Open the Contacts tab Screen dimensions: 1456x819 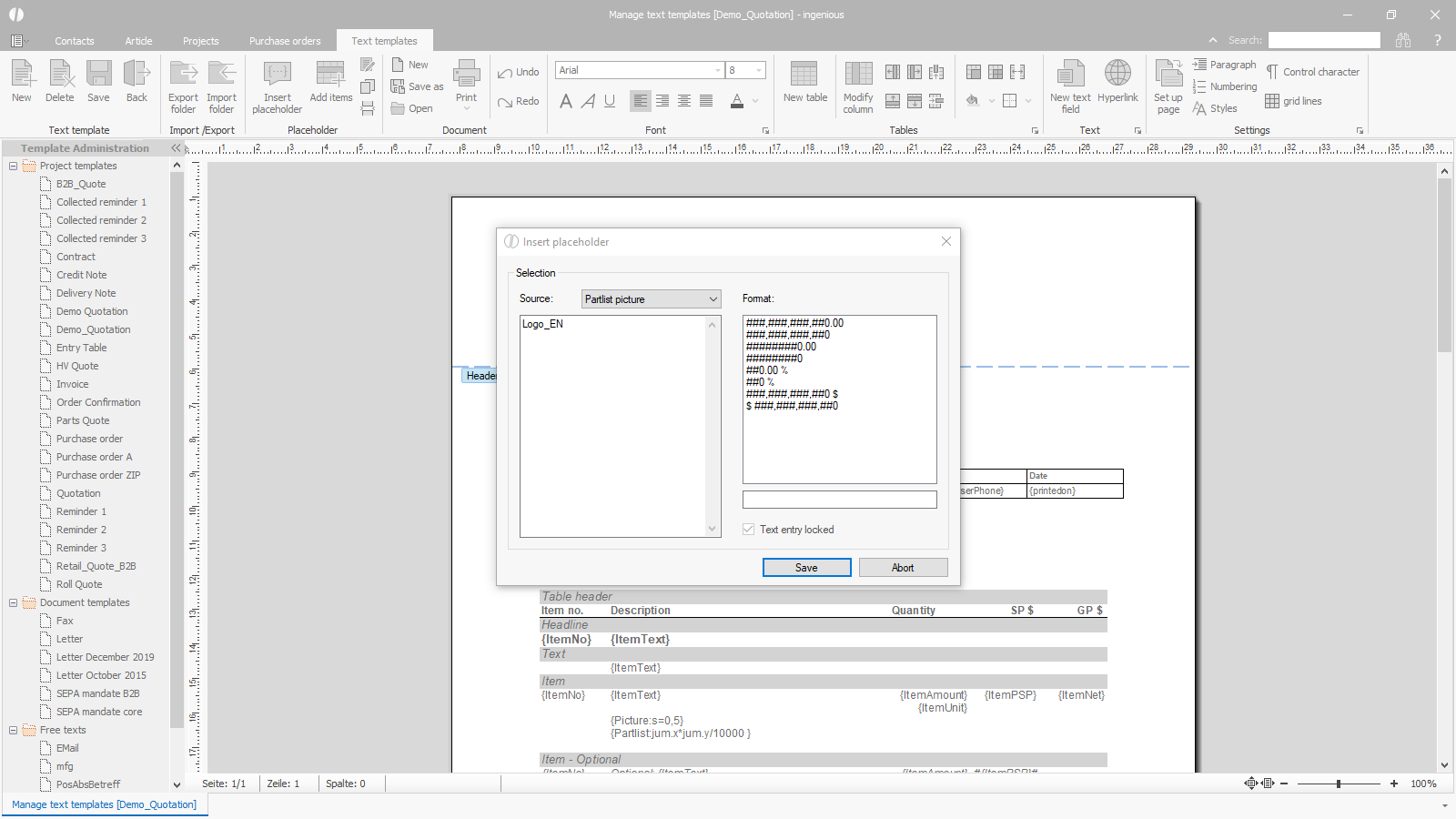coord(74,41)
